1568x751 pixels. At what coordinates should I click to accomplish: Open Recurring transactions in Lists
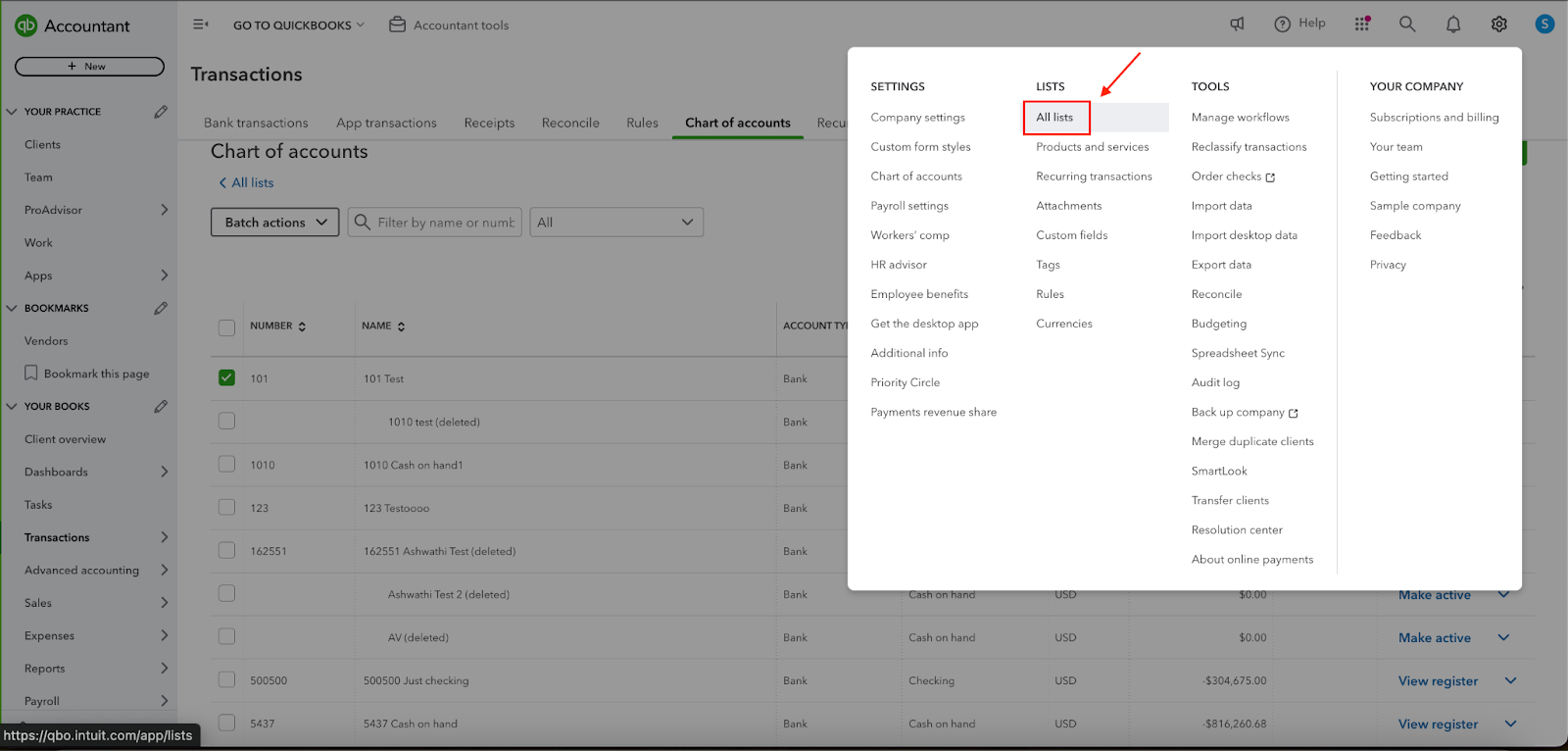point(1094,176)
